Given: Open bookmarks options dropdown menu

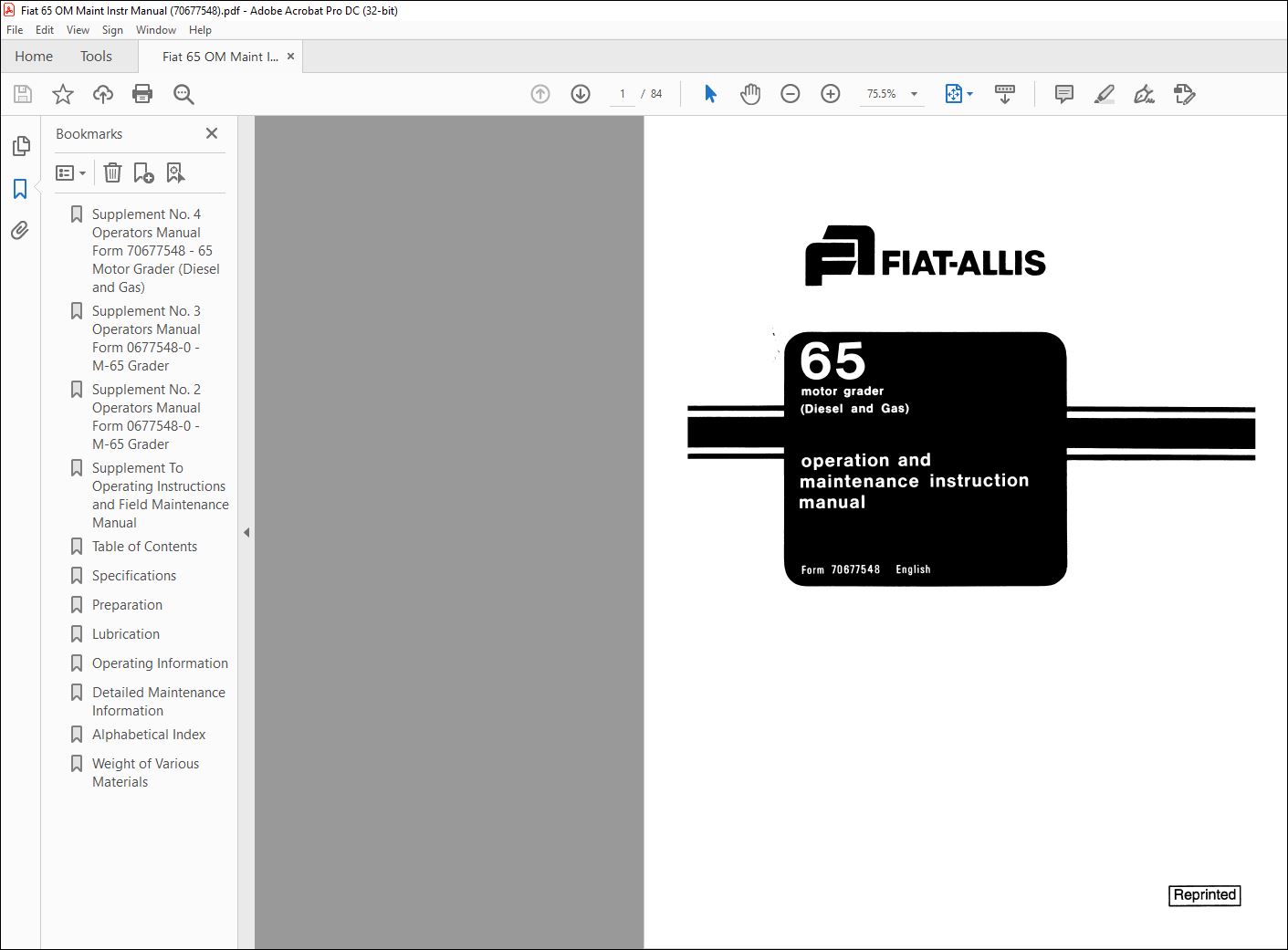Looking at the screenshot, I should point(70,172).
